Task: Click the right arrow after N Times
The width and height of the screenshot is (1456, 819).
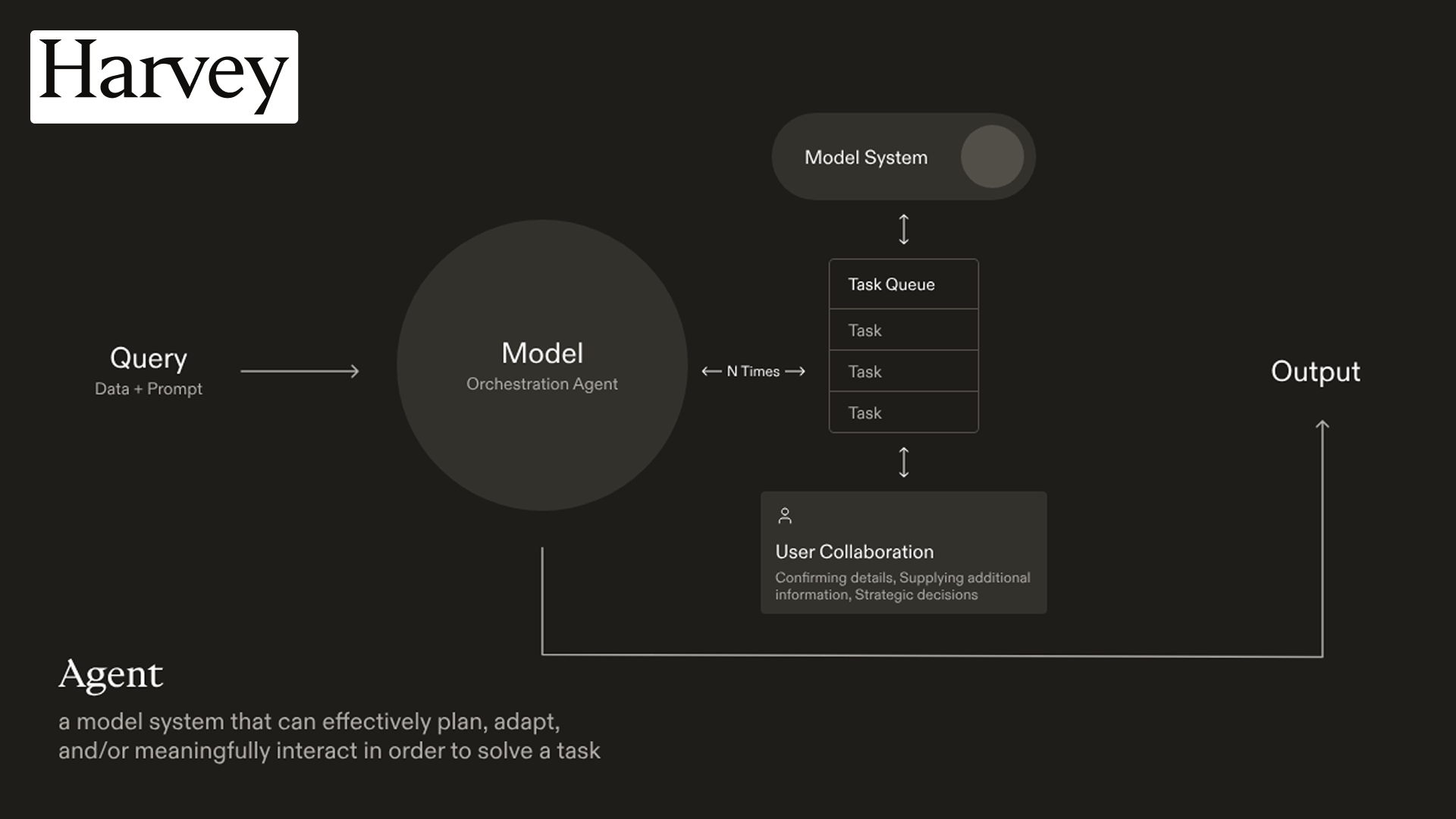Action: [x=795, y=371]
